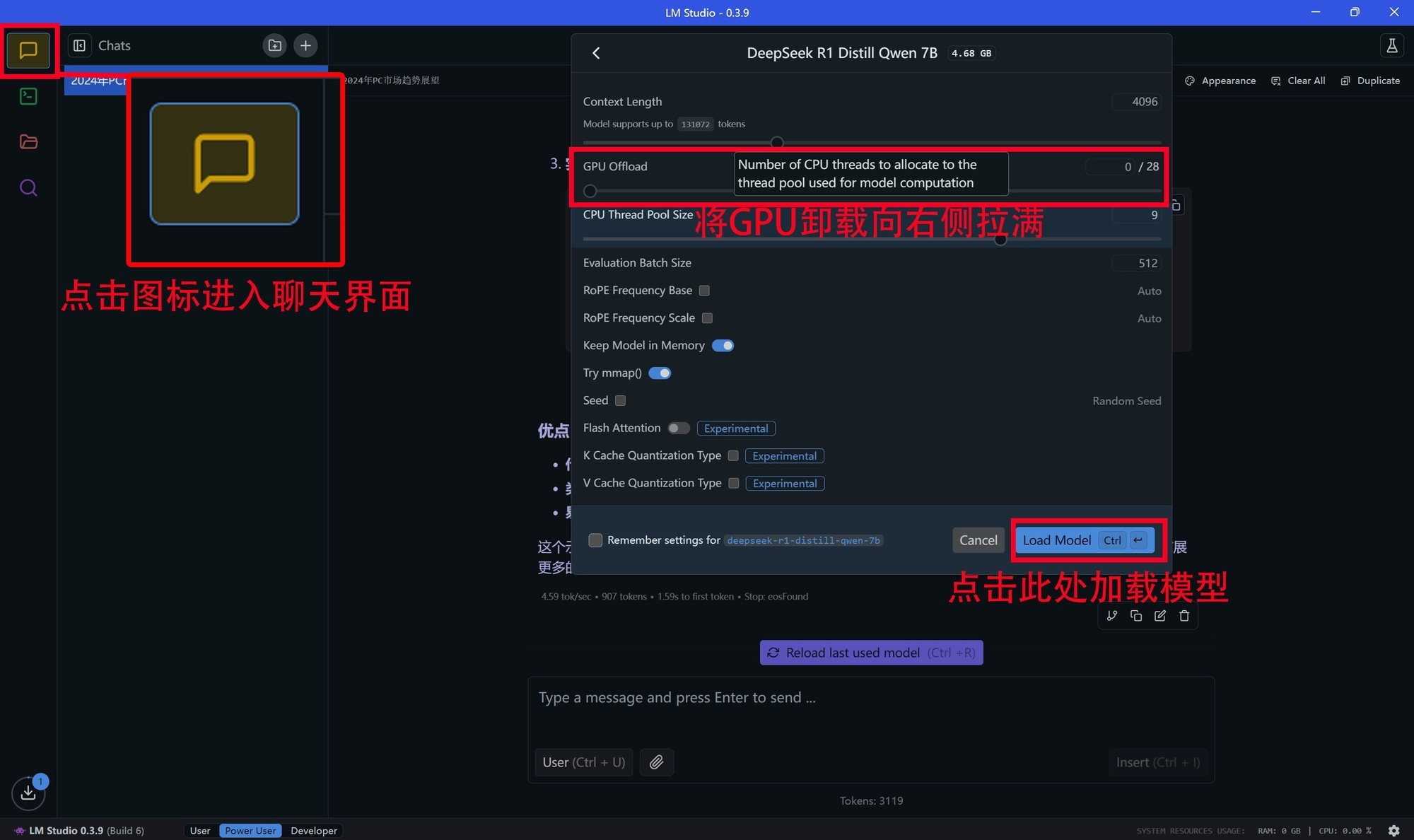Click the Tokens: 3119 counter
The image size is (1414, 840).
871,801
